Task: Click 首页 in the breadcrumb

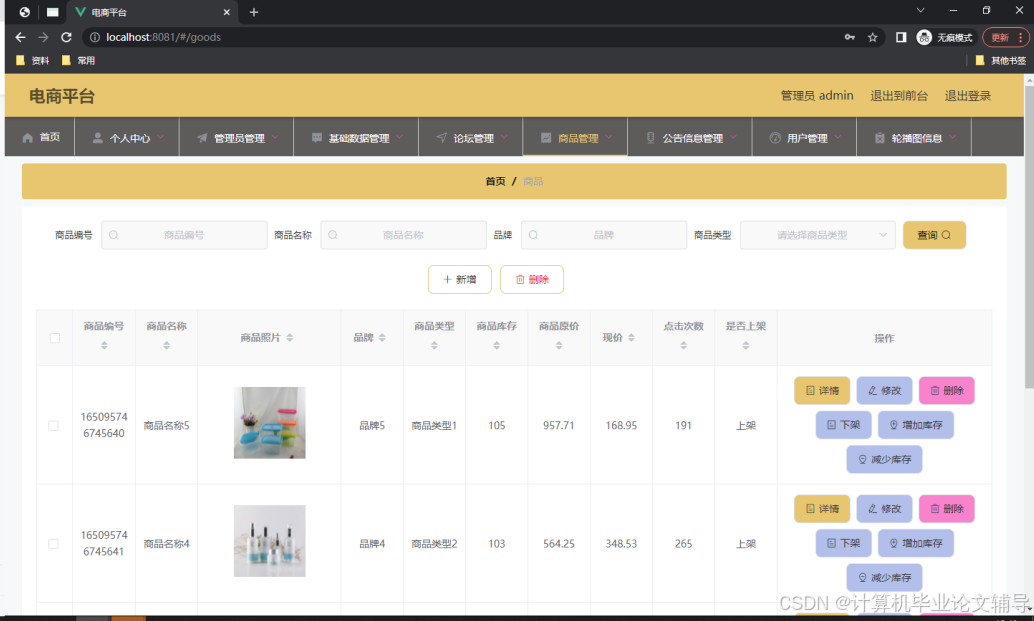Action: 495,181
